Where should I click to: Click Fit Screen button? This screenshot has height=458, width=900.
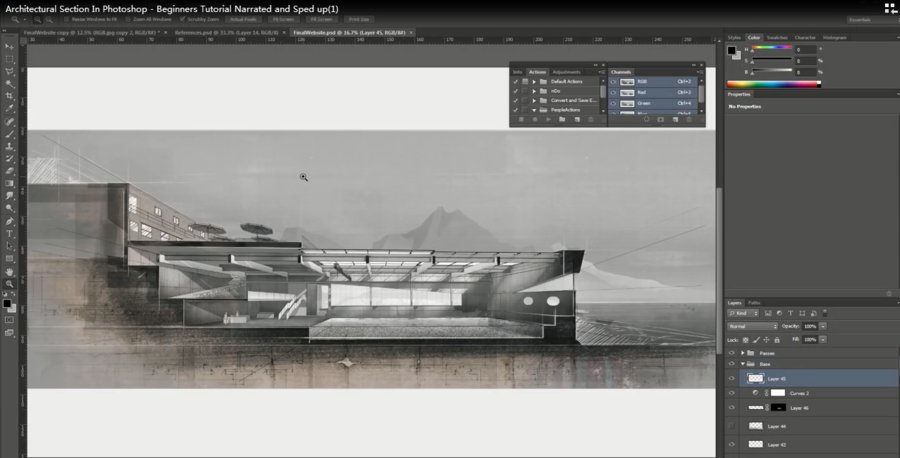[x=284, y=20]
